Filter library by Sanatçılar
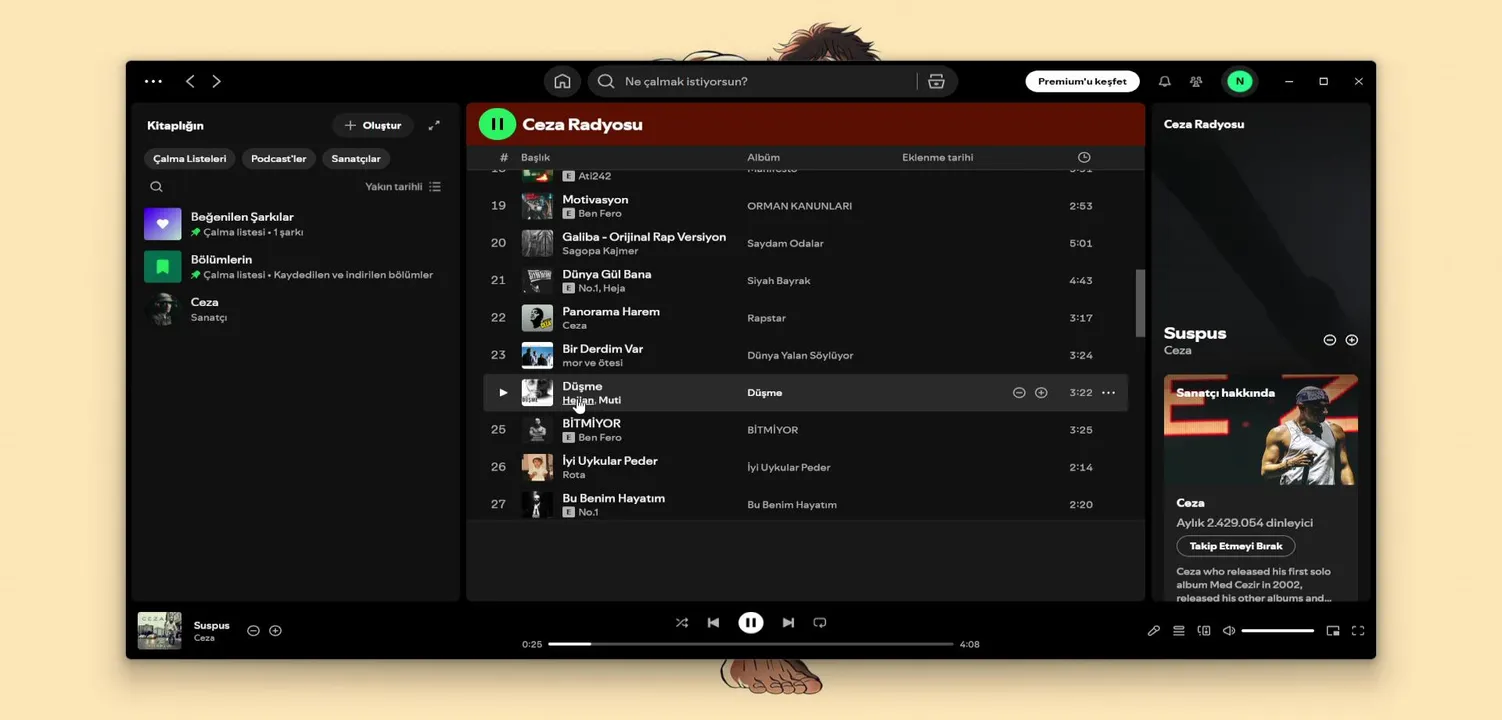Image resolution: width=1502 pixels, height=720 pixels. pos(356,158)
